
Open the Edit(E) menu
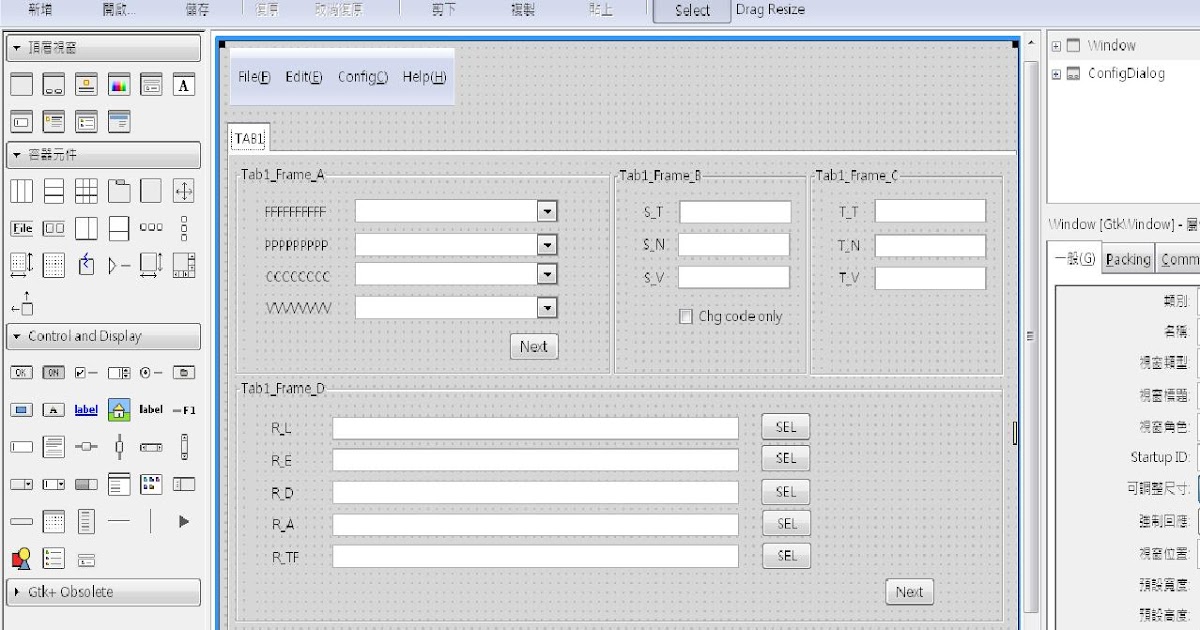[304, 77]
